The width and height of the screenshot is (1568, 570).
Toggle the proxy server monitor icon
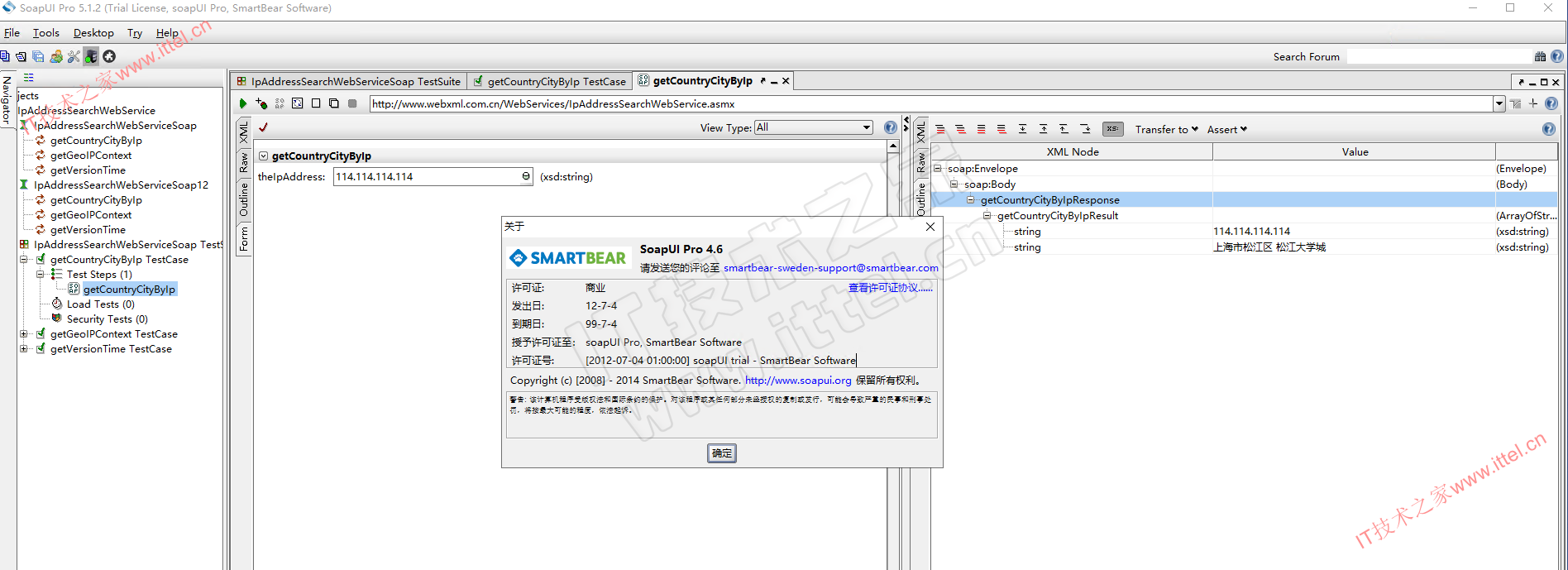coord(91,56)
